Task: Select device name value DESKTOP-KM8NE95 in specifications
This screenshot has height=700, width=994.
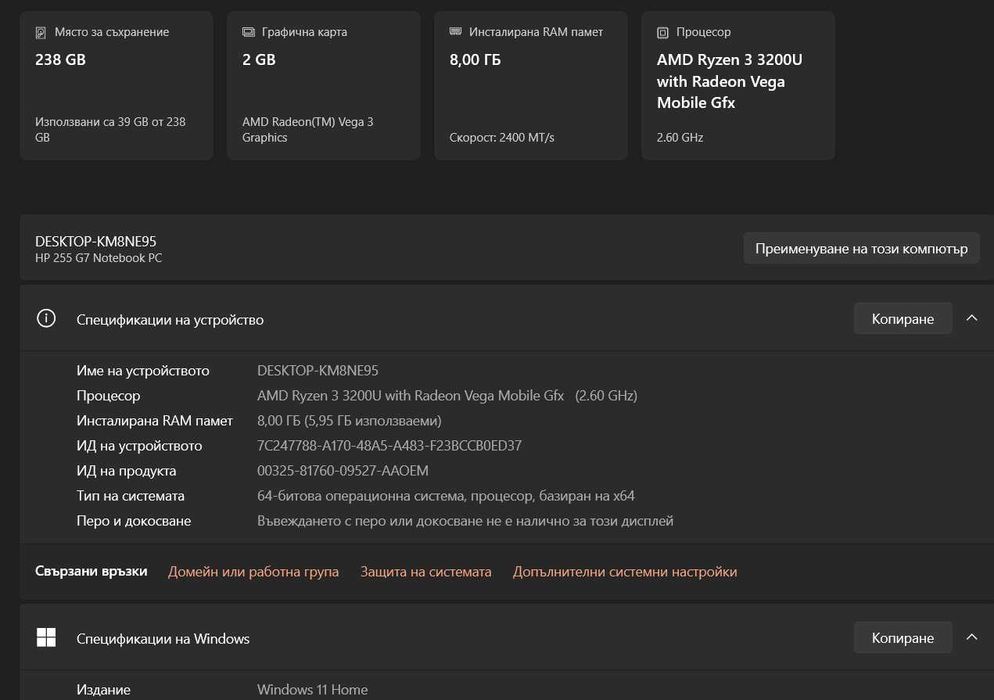Action: coord(318,370)
